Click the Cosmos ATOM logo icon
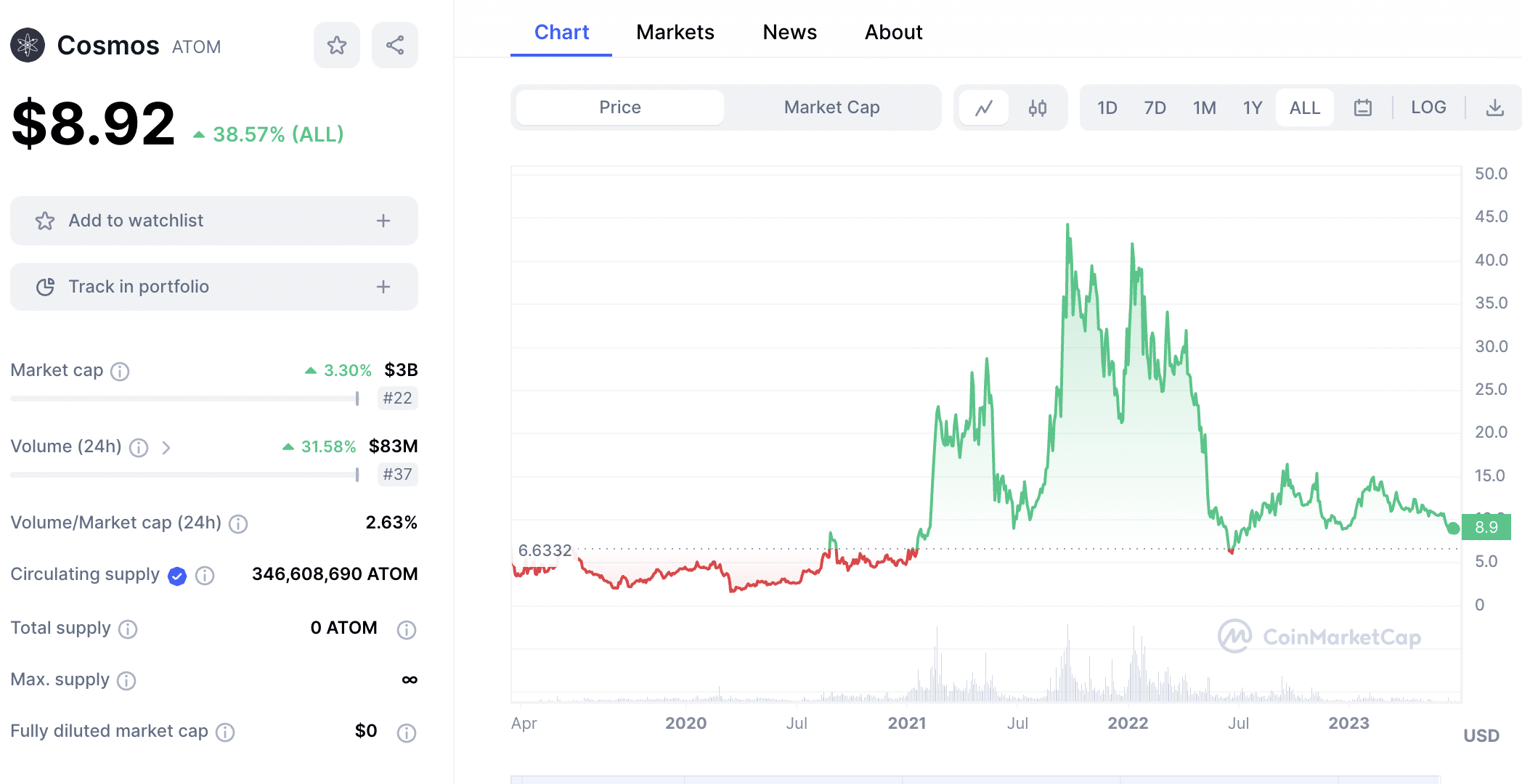 click(28, 46)
